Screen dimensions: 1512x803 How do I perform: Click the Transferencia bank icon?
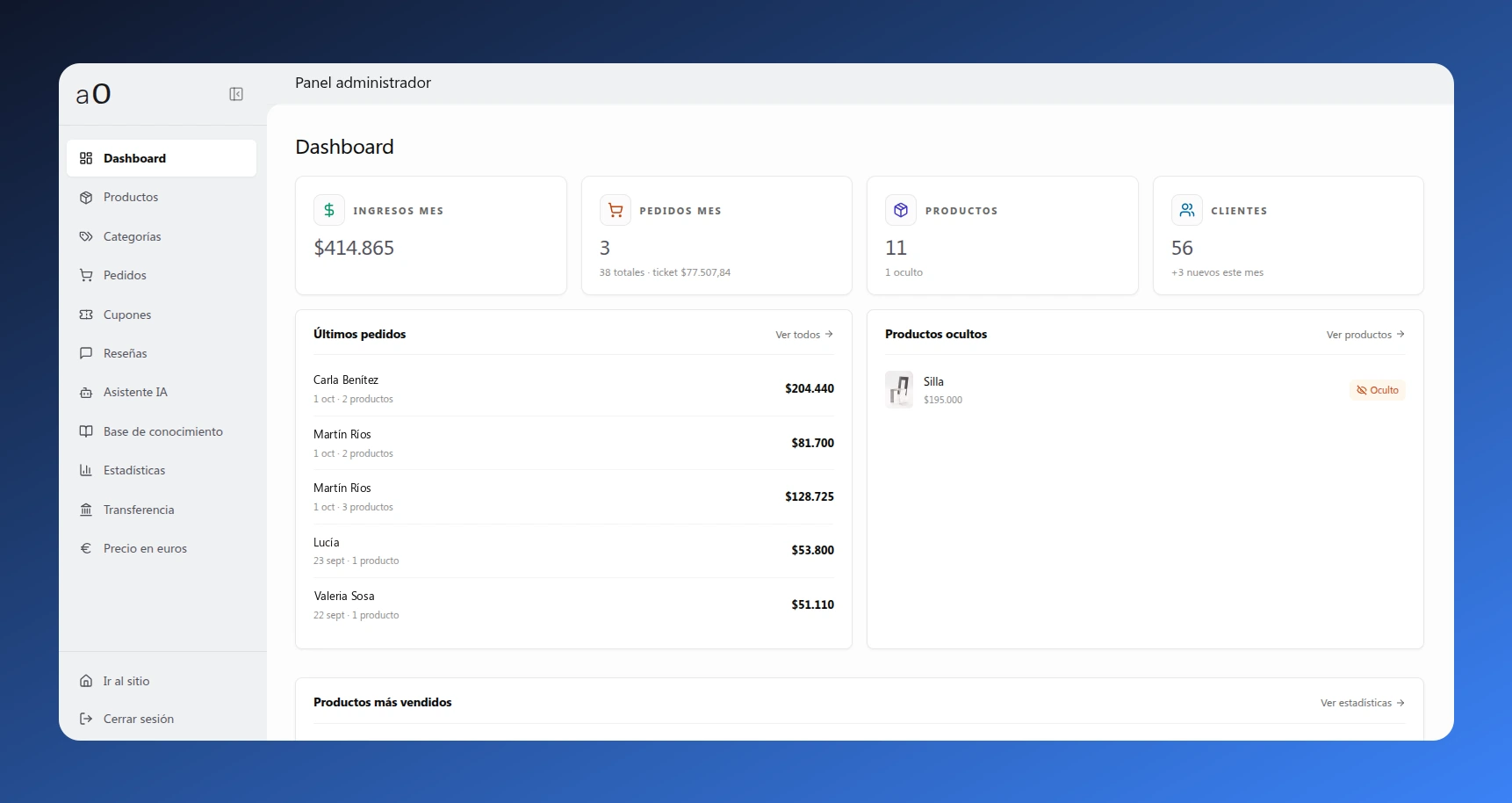[86, 510]
